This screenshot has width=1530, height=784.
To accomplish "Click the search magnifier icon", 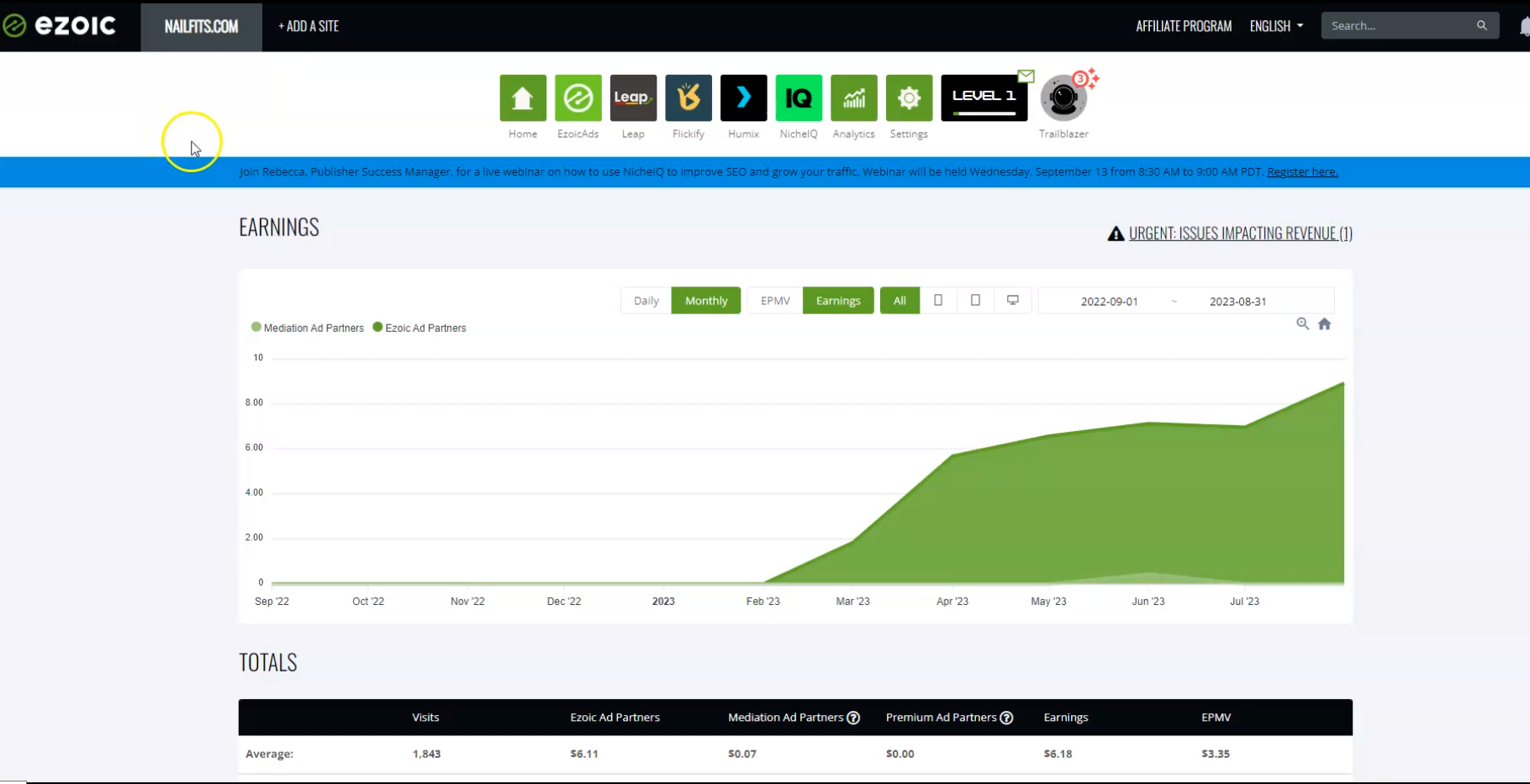I will click(1482, 25).
